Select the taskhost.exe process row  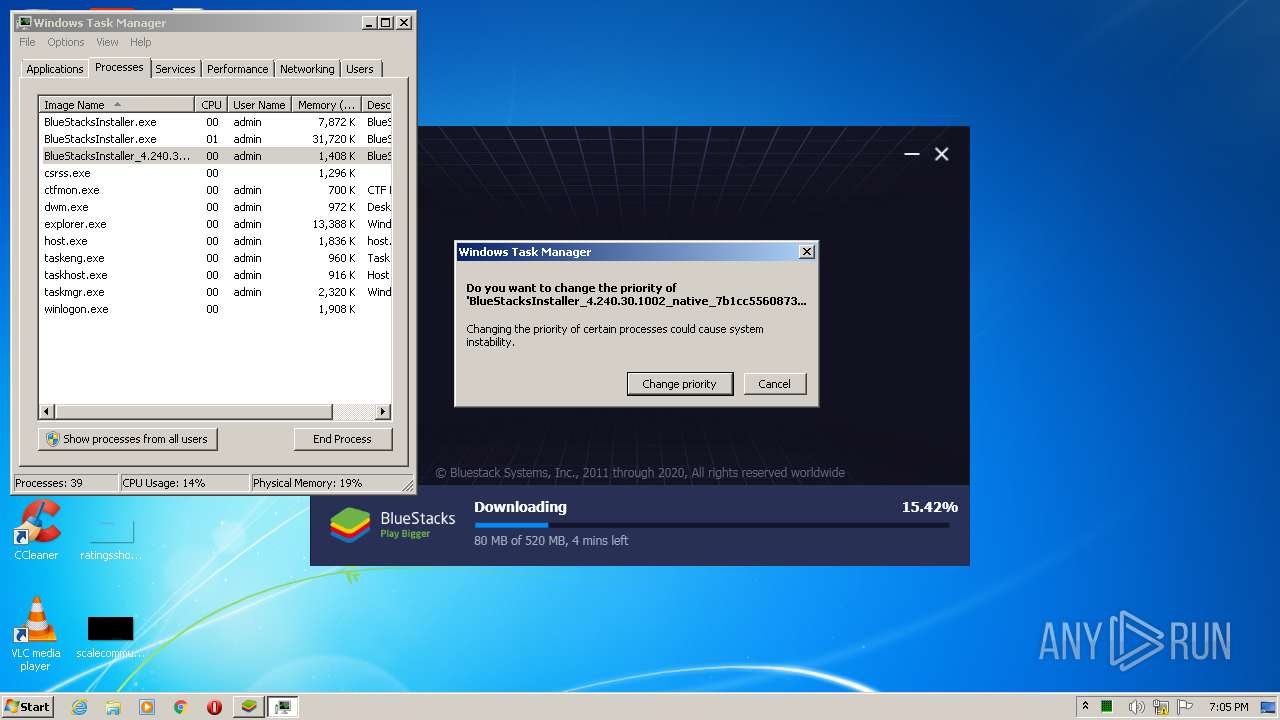pos(215,275)
